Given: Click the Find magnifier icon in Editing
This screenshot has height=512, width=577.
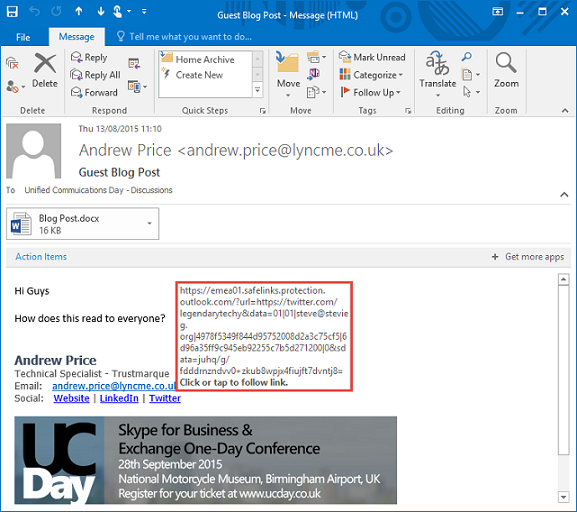Looking at the screenshot, I should point(467,57).
